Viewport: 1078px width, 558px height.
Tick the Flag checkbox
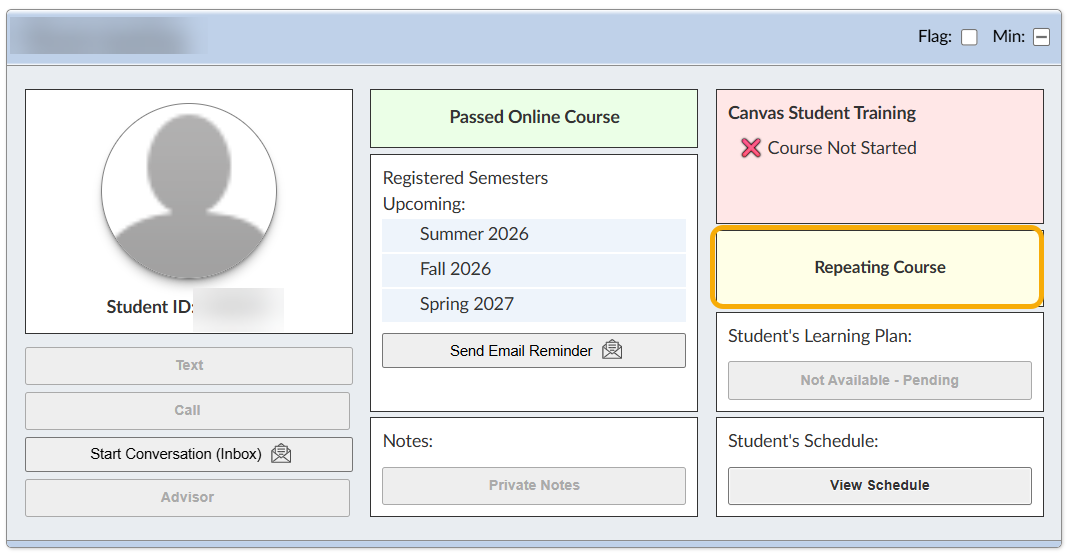click(969, 37)
